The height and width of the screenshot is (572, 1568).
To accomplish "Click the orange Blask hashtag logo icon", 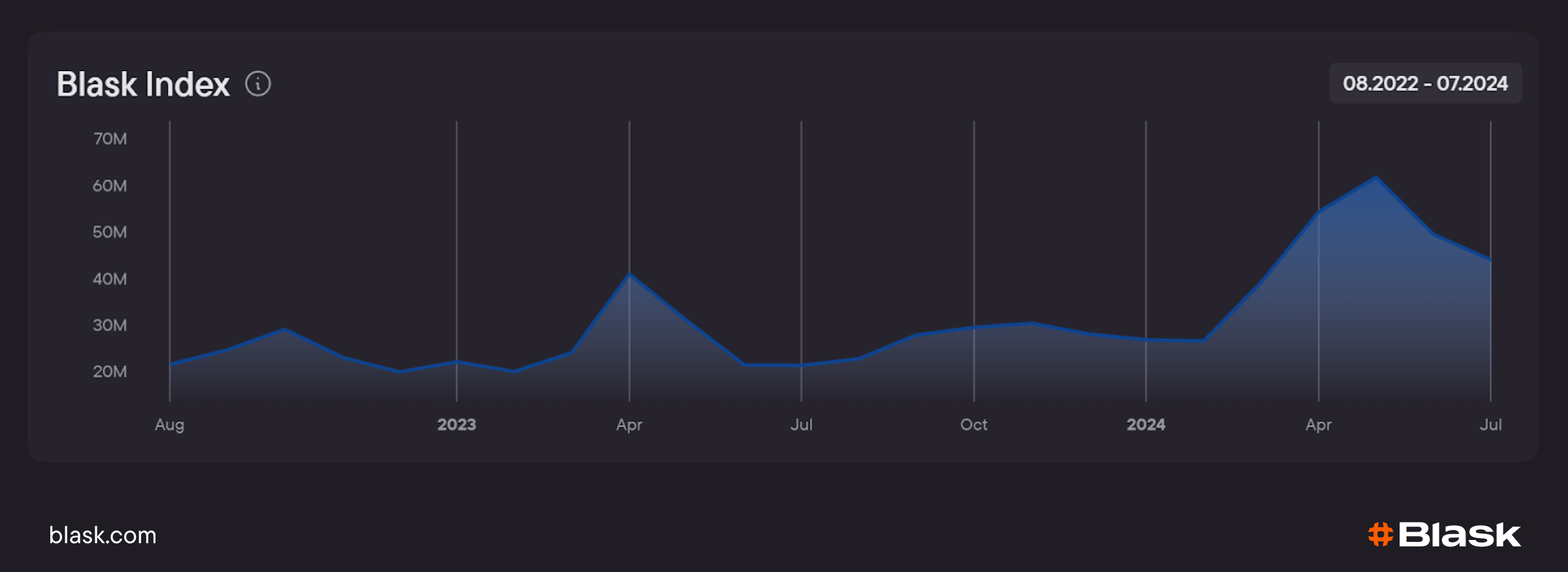I will (x=1380, y=535).
